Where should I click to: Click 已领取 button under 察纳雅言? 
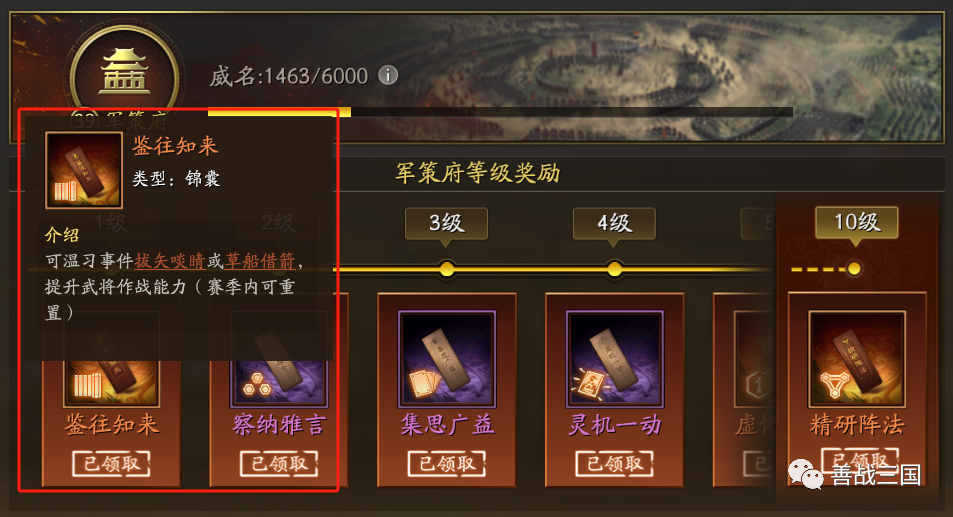(x=279, y=464)
